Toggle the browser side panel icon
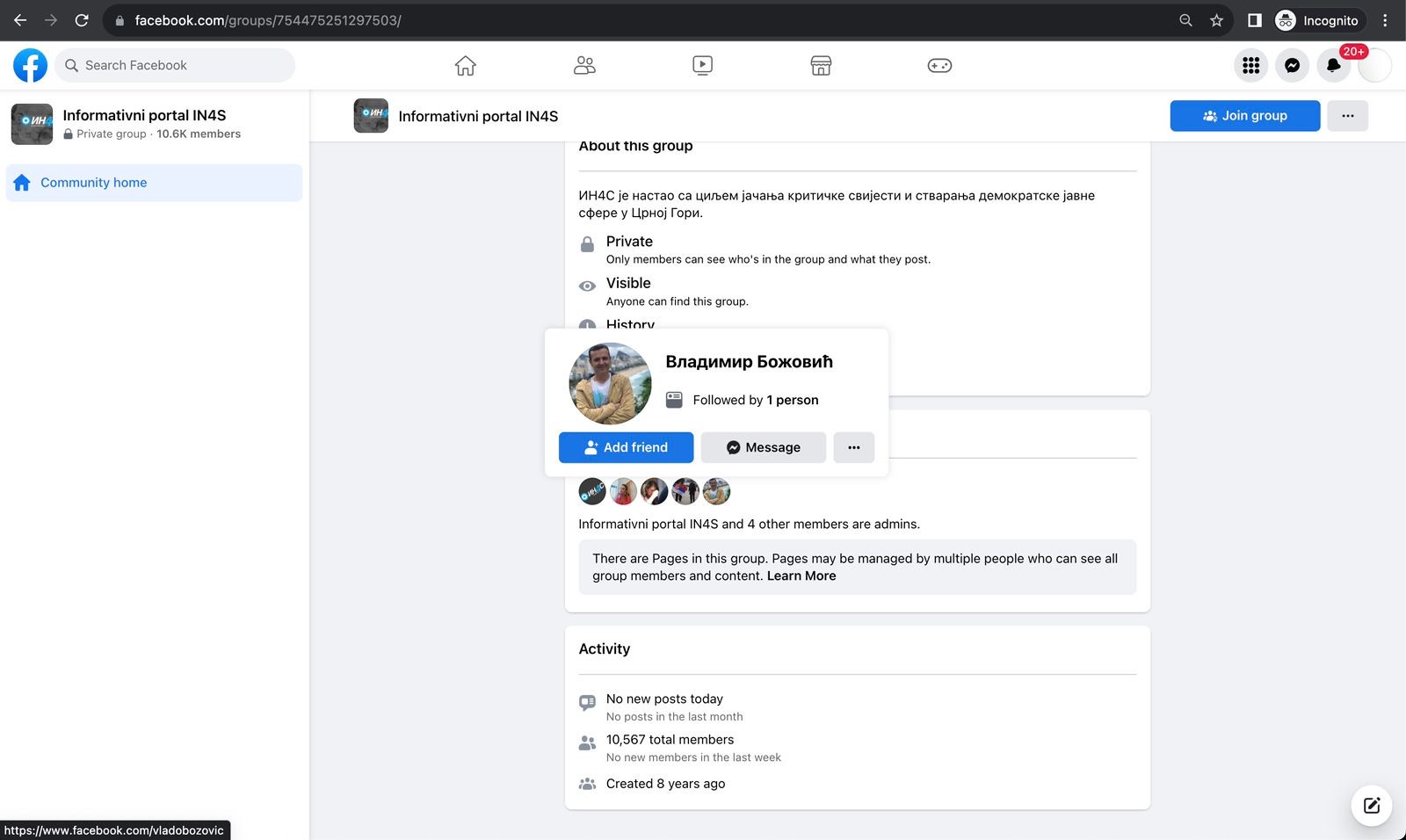This screenshot has width=1406, height=840. click(1255, 20)
